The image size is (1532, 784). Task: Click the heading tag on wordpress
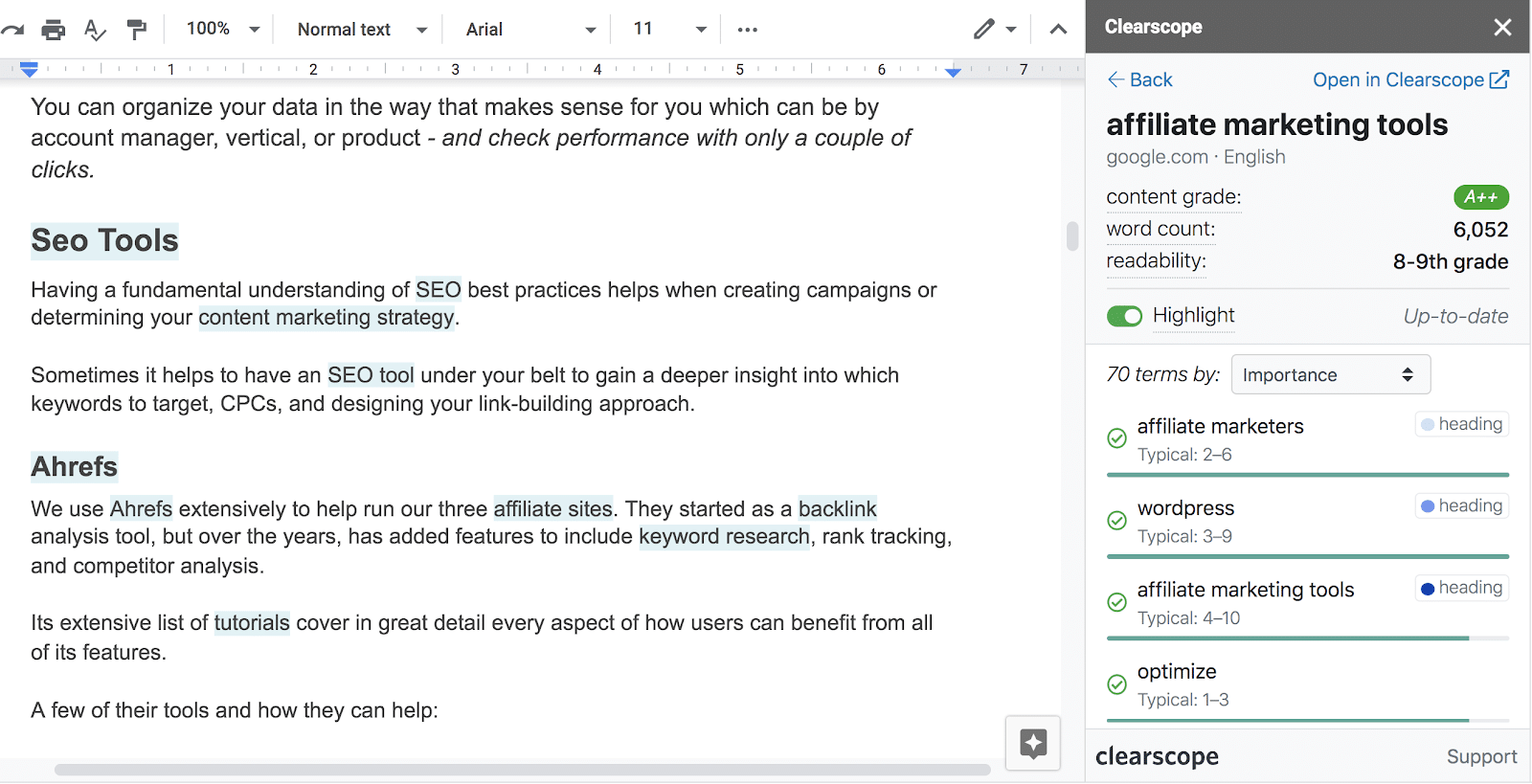(x=1462, y=505)
